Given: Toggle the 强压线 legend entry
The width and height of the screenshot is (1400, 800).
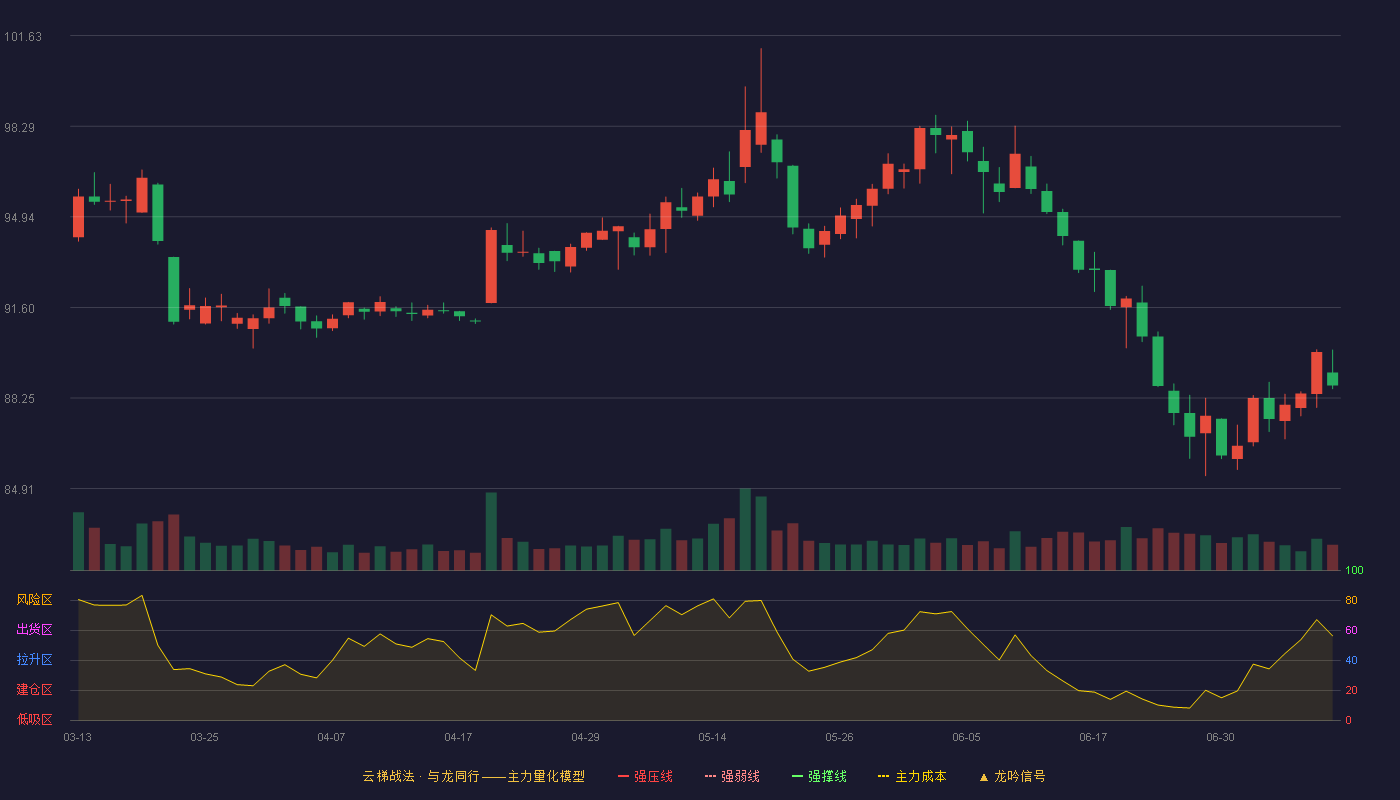Looking at the screenshot, I should pos(645,776).
